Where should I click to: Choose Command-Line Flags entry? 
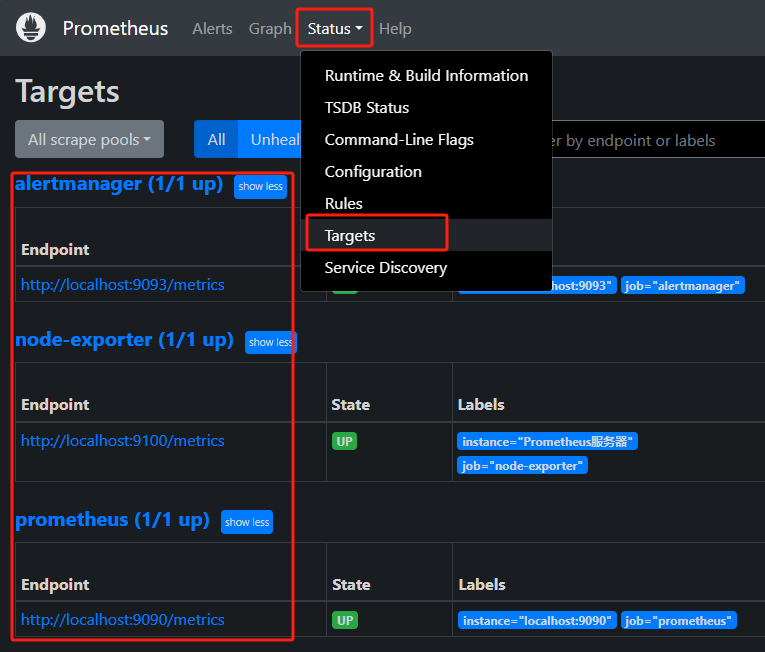point(426,140)
